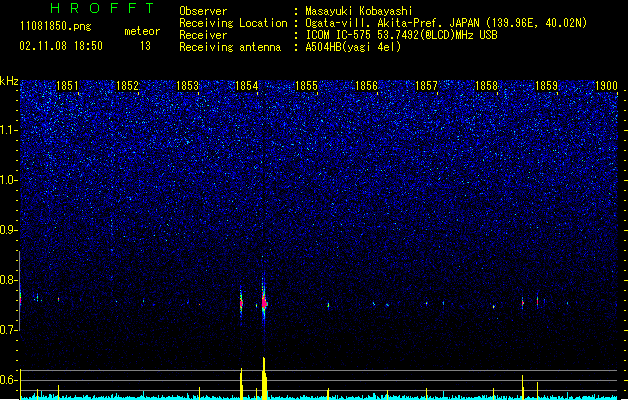Click the 0.6 kHz axis label
This screenshot has width=629, height=400.
pyautogui.click(x=9, y=380)
